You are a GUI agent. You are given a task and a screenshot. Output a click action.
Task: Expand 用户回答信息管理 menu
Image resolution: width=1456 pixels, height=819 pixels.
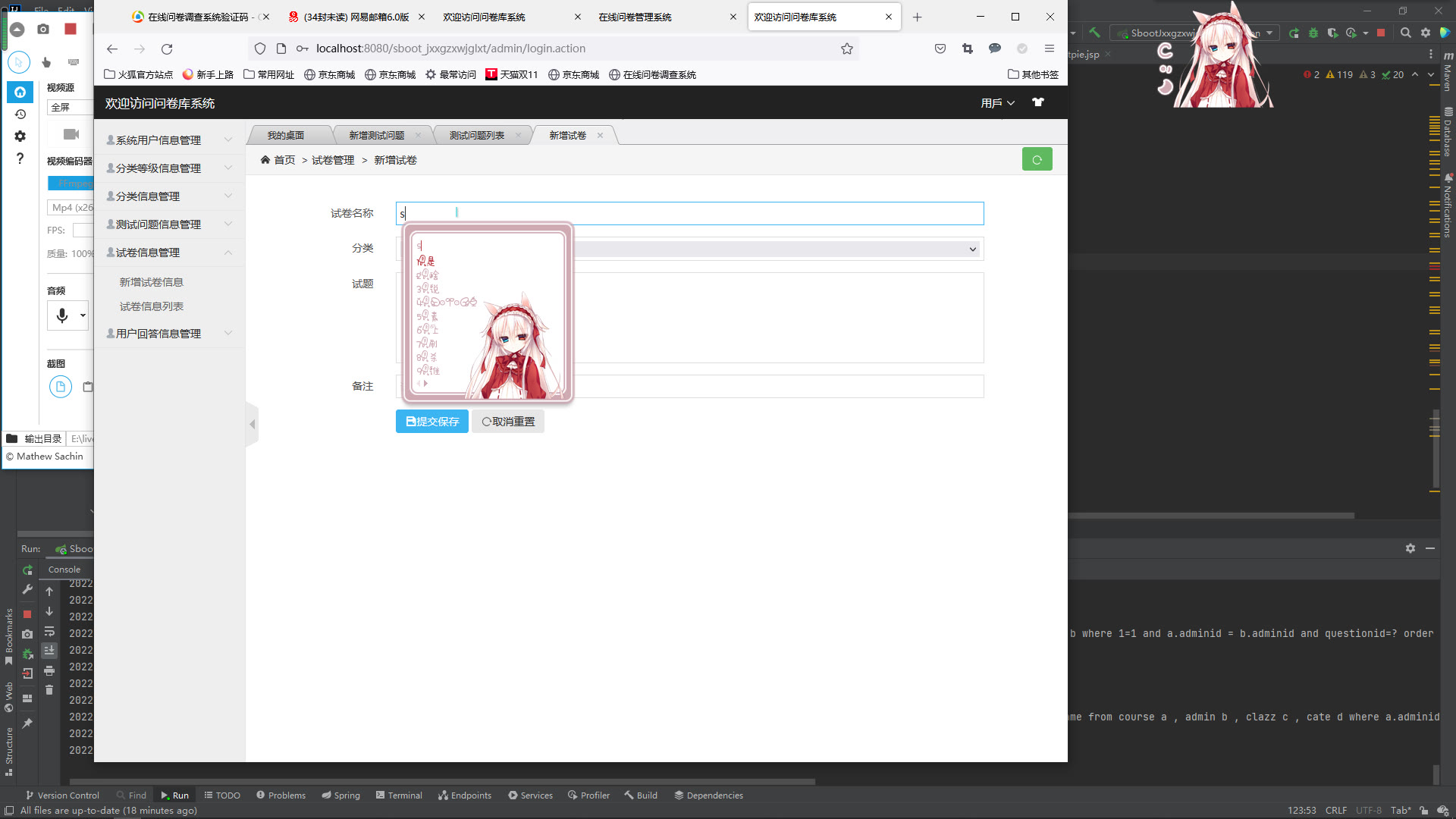(169, 334)
